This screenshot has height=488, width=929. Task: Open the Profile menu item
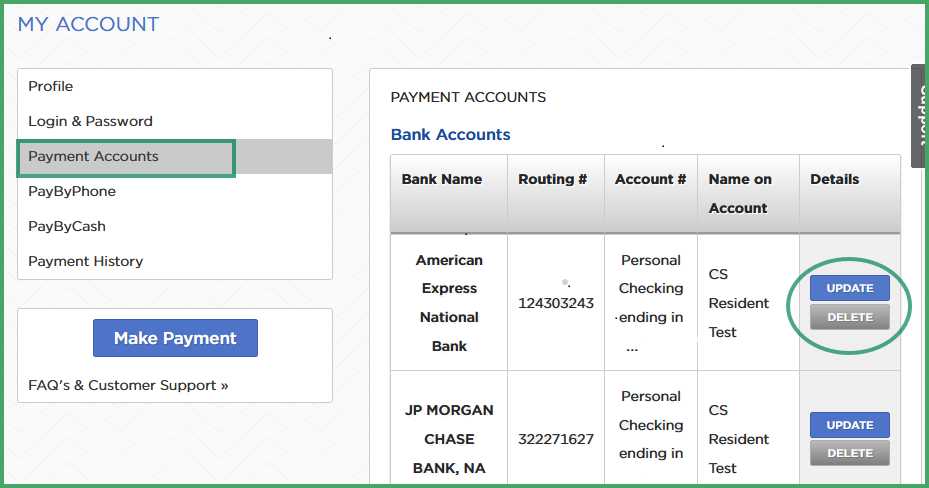(x=51, y=86)
